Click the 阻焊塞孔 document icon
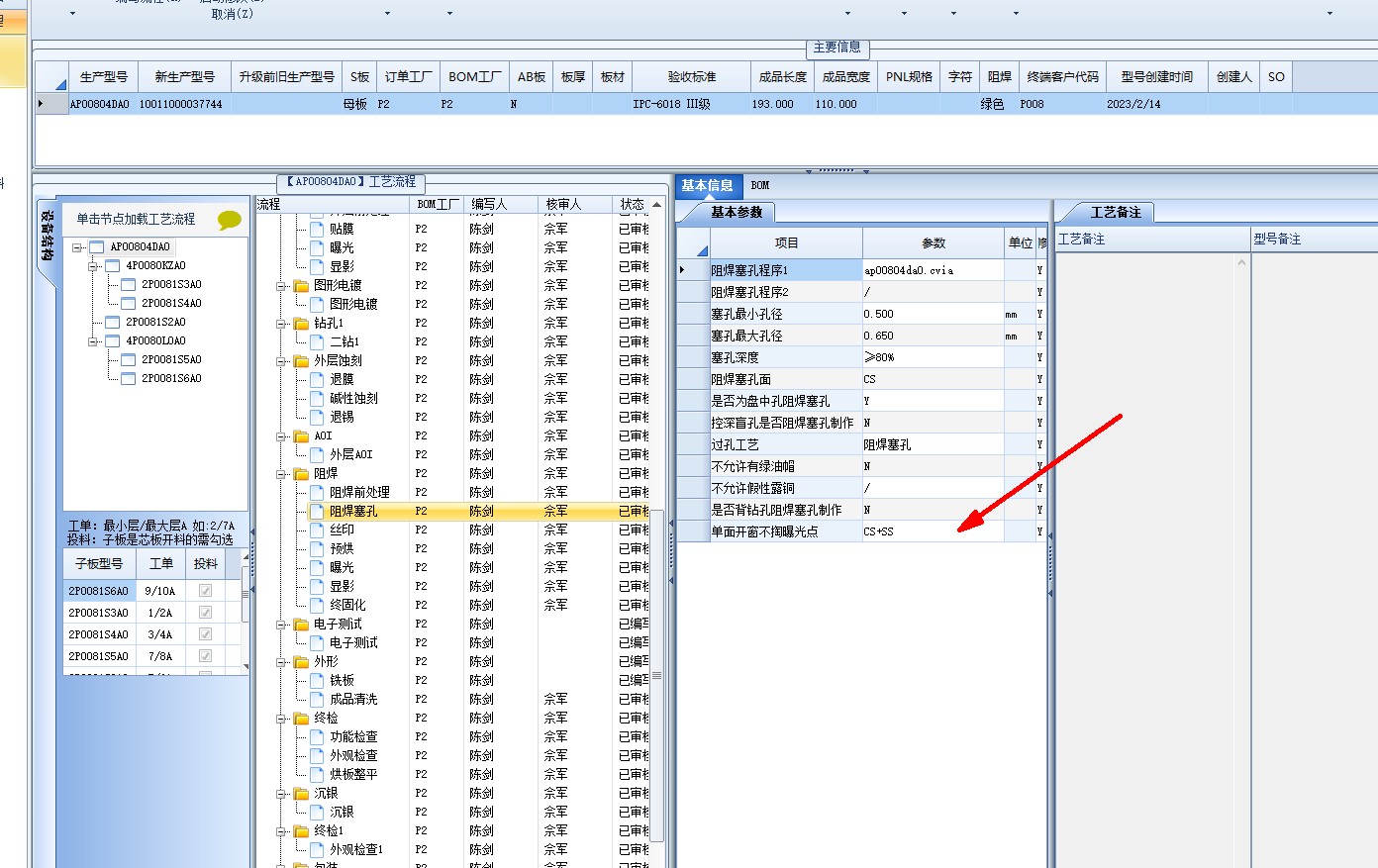This screenshot has height=868, width=1378. coord(317,511)
